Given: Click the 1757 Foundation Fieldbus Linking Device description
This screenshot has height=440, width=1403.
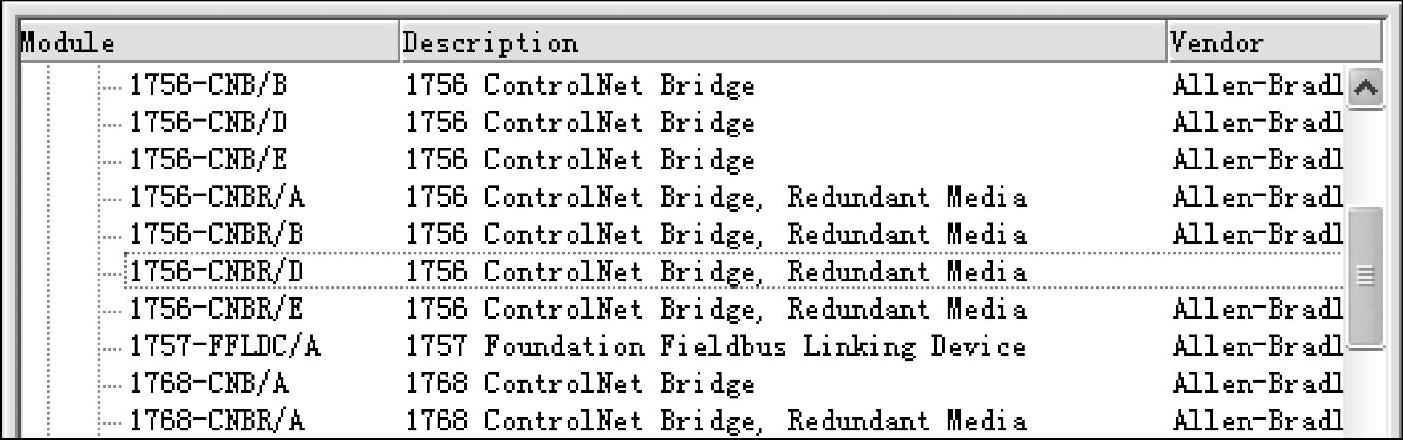Looking at the screenshot, I should pyautogui.click(x=716, y=347).
